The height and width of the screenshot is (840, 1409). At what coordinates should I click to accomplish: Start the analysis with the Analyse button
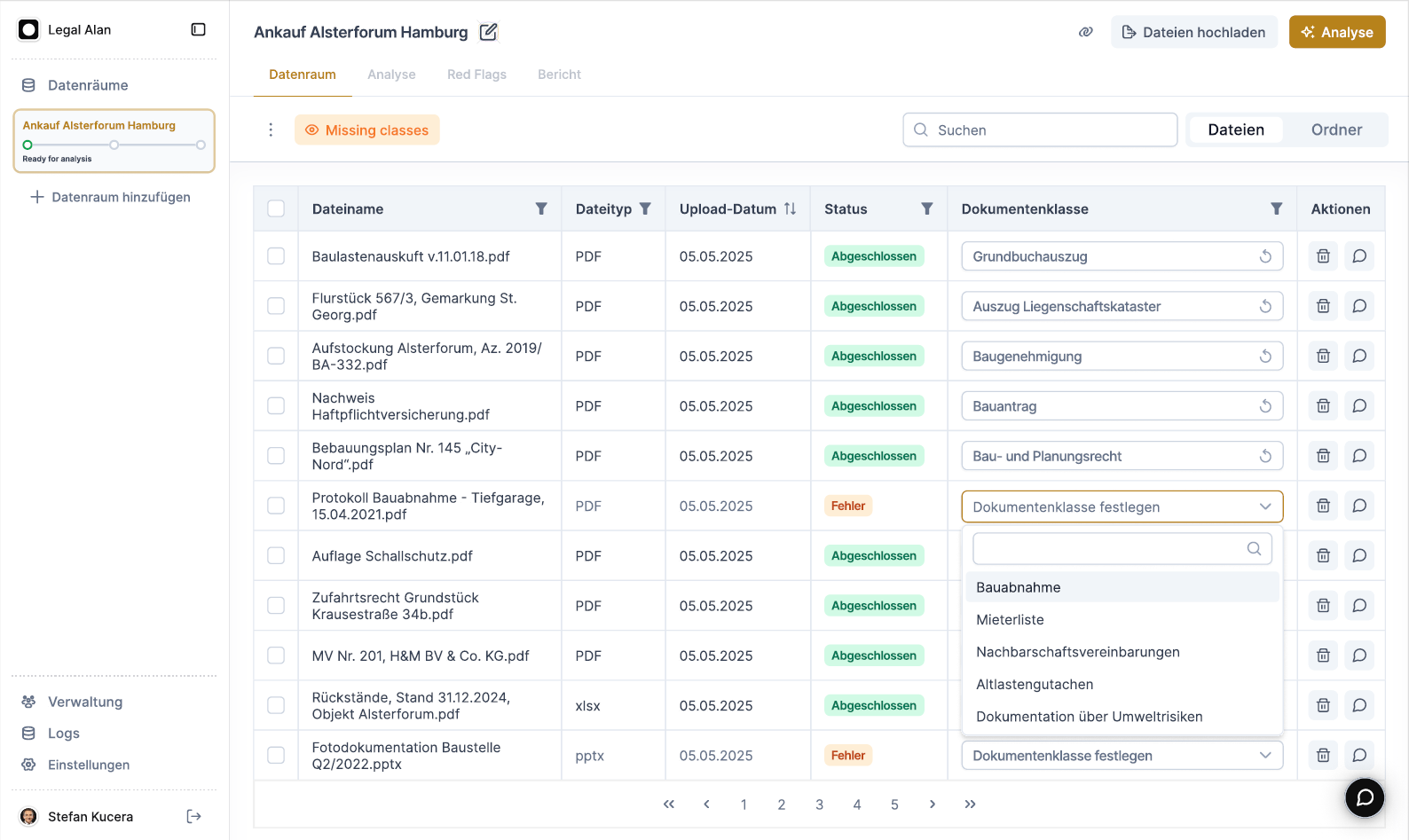tap(1336, 32)
